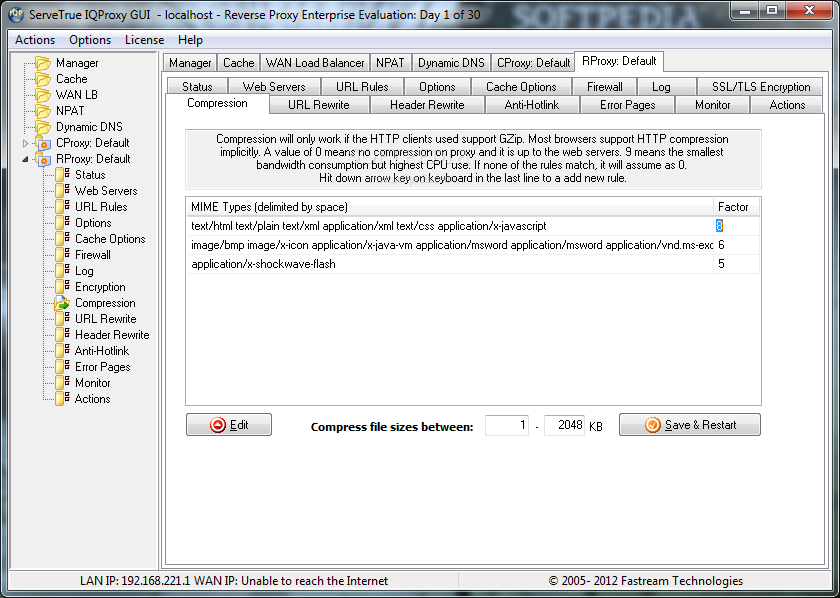Click the Dynamic DNS folder icon
The width and height of the screenshot is (840, 598).
coord(43,127)
